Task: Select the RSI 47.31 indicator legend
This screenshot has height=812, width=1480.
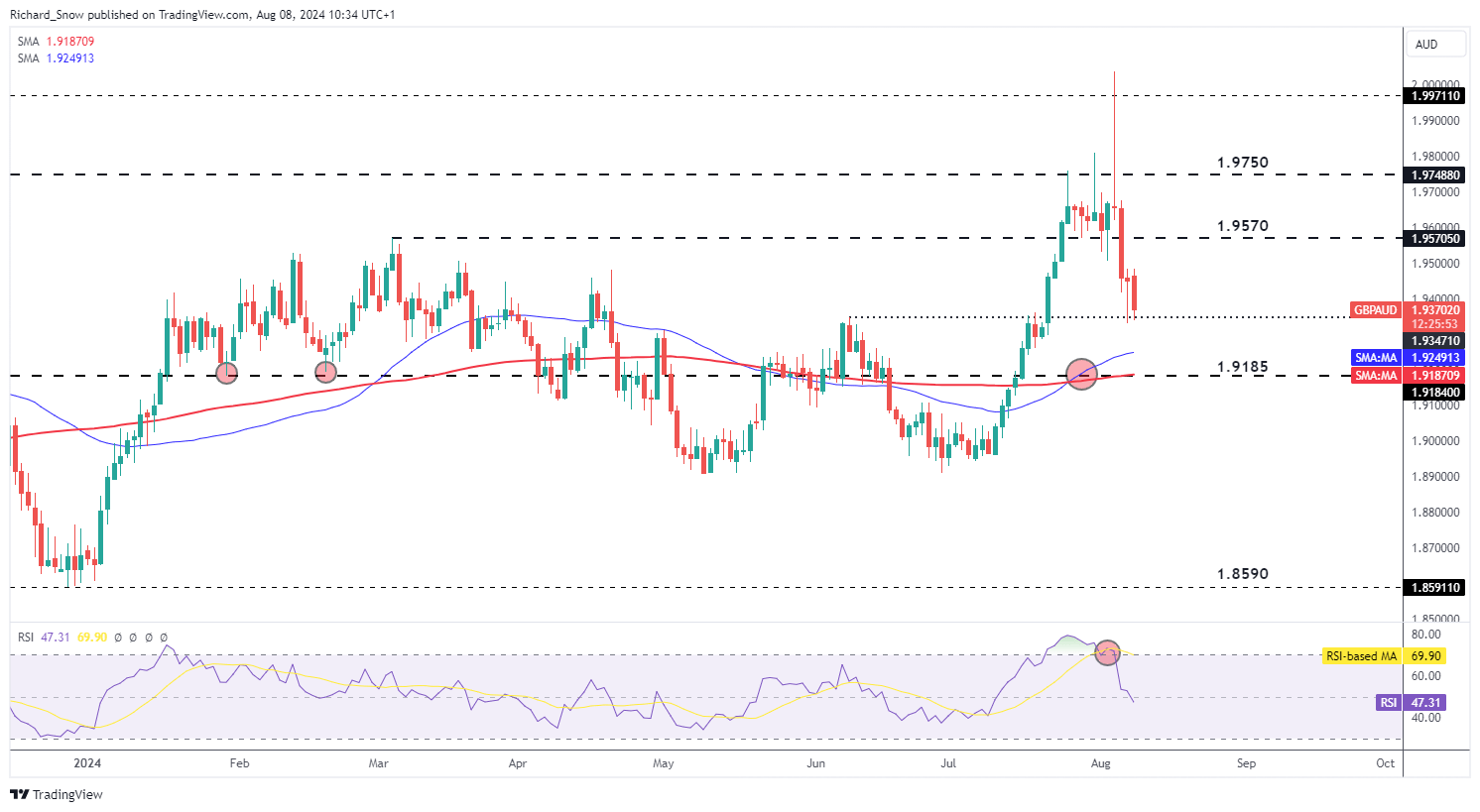Action: point(44,638)
